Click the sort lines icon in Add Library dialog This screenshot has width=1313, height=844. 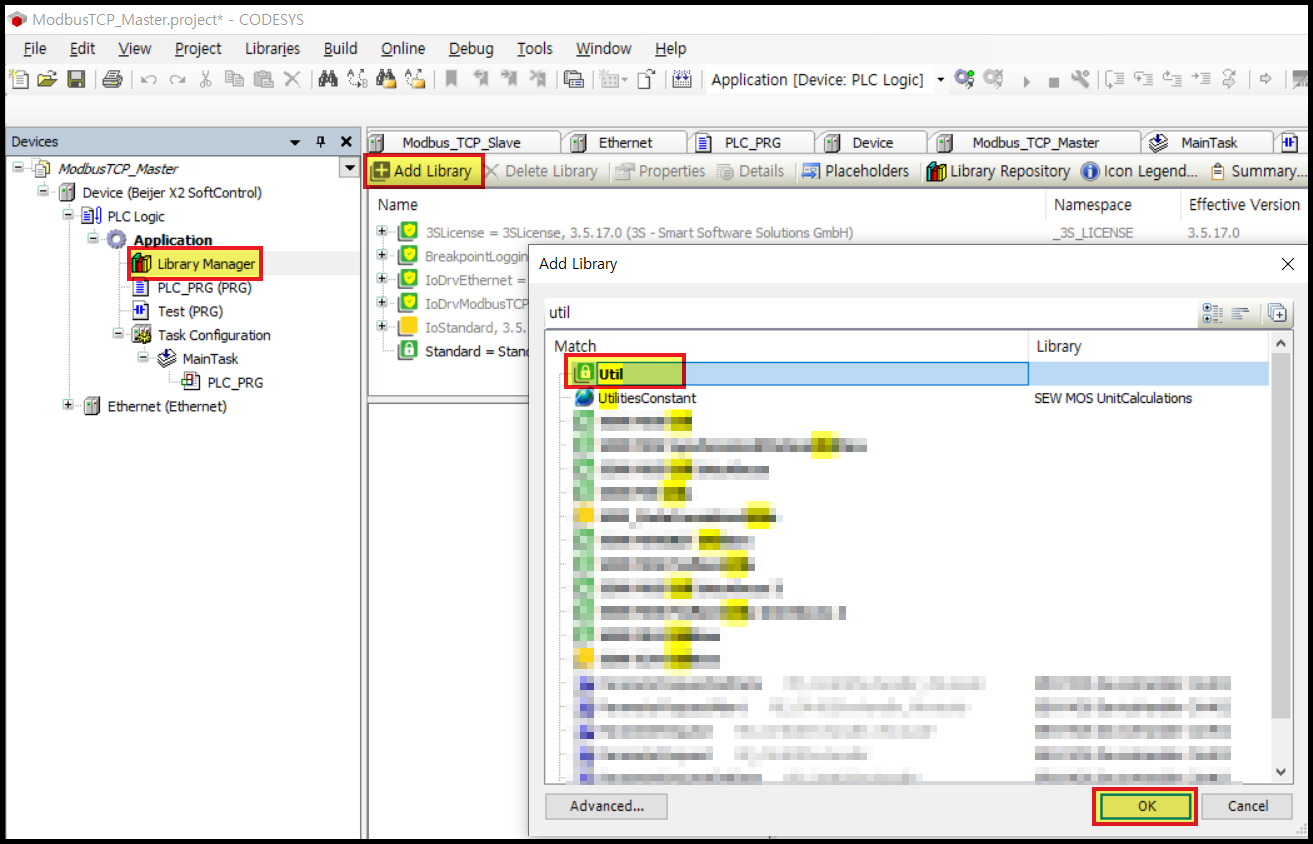pos(1240,313)
